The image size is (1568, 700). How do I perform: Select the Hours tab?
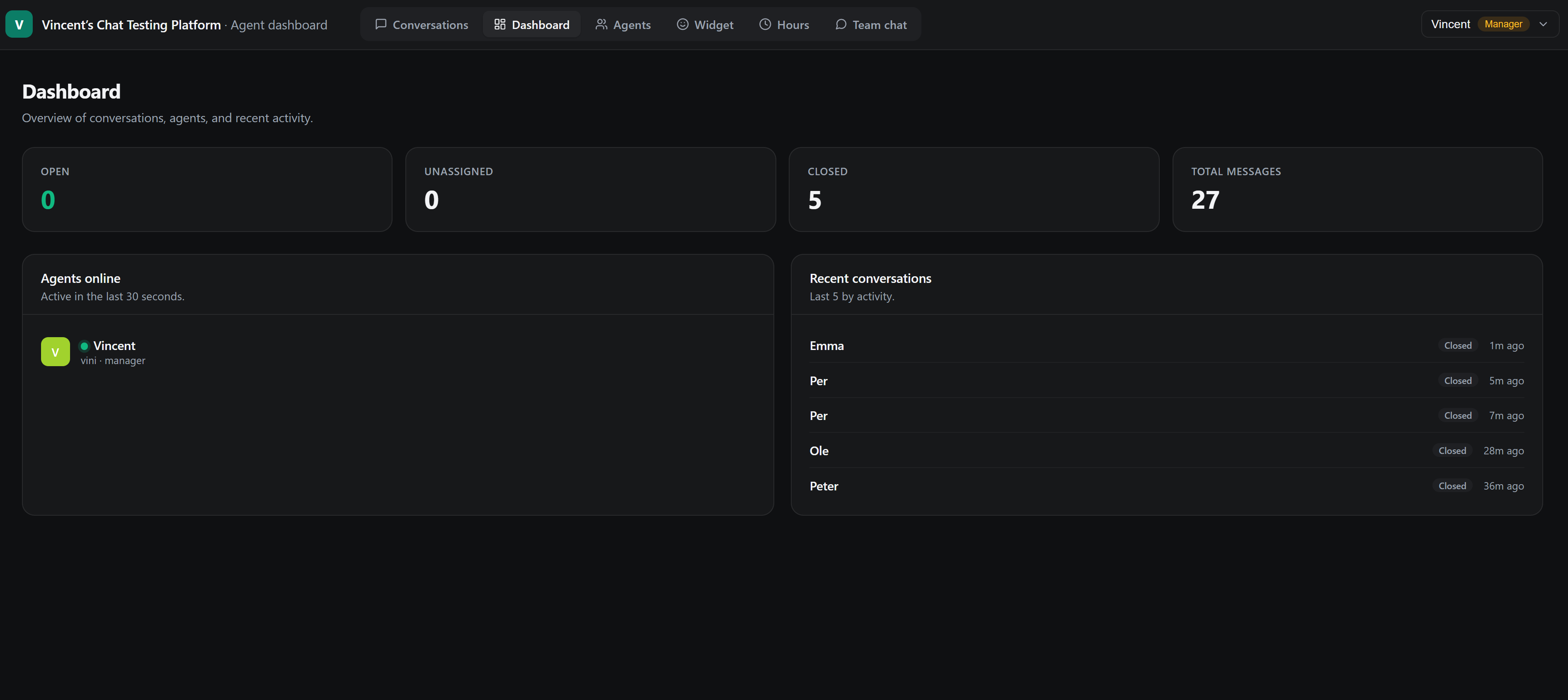click(x=784, y=24)
